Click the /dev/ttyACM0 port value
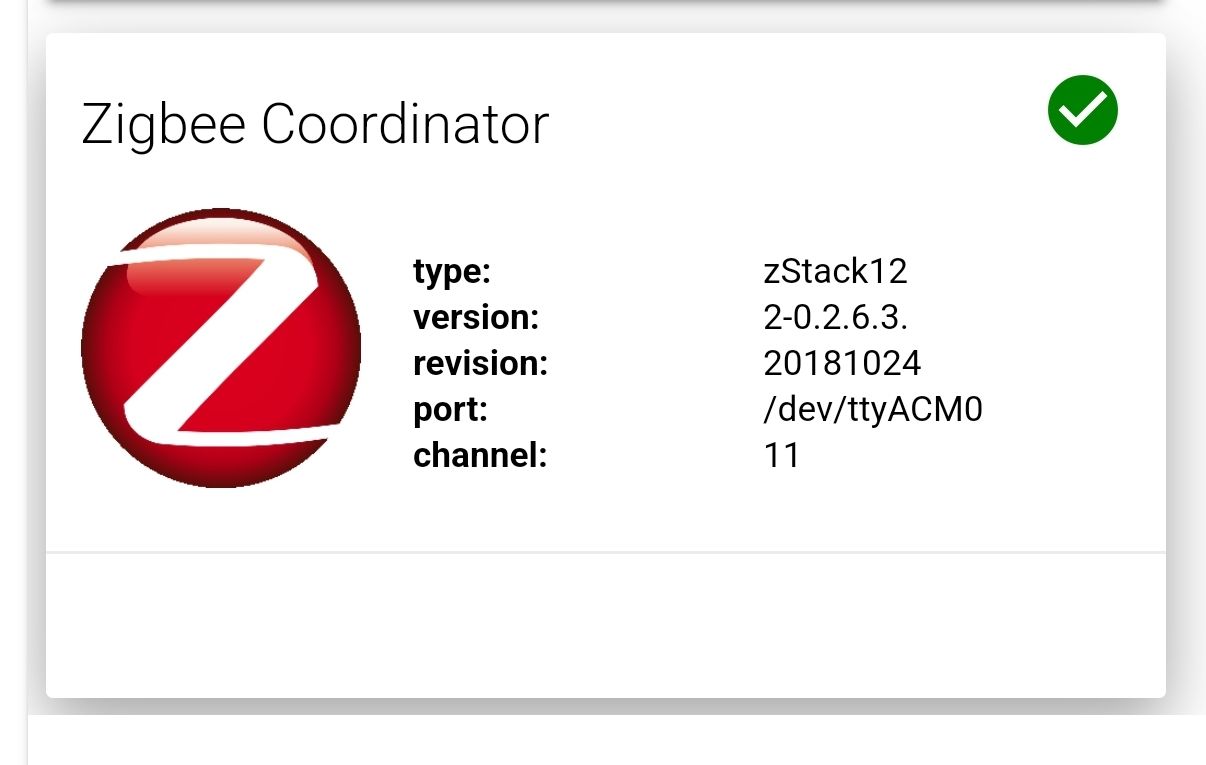1206x765 pixels. [873, 410]
